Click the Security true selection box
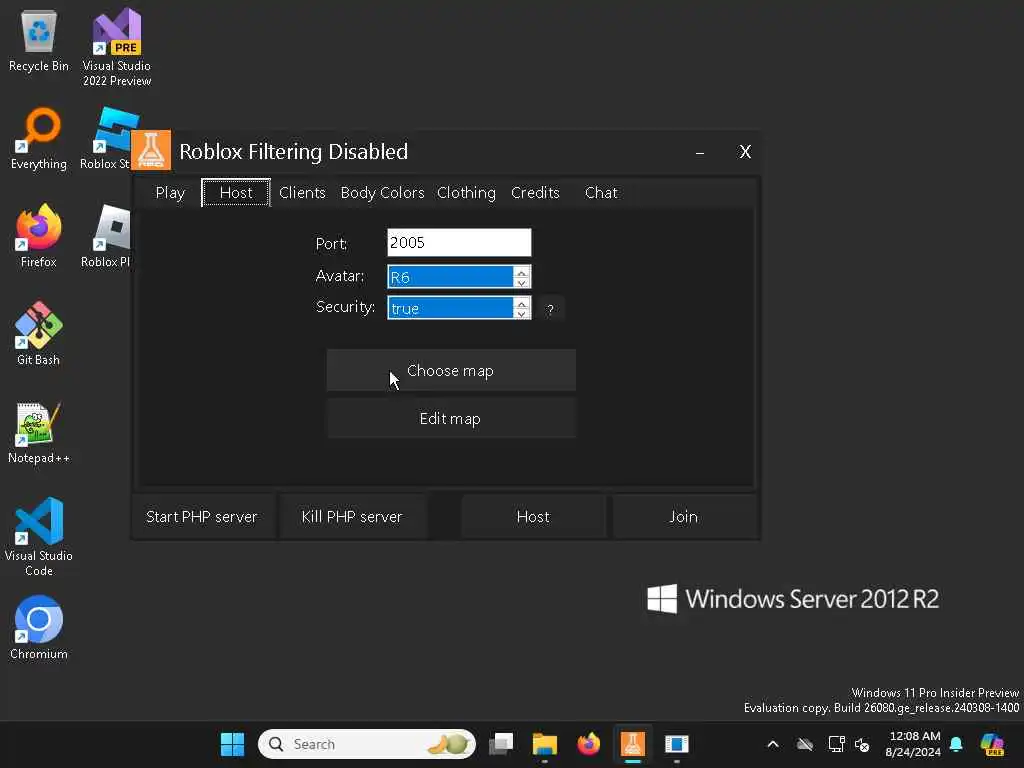 click(450, 308)
